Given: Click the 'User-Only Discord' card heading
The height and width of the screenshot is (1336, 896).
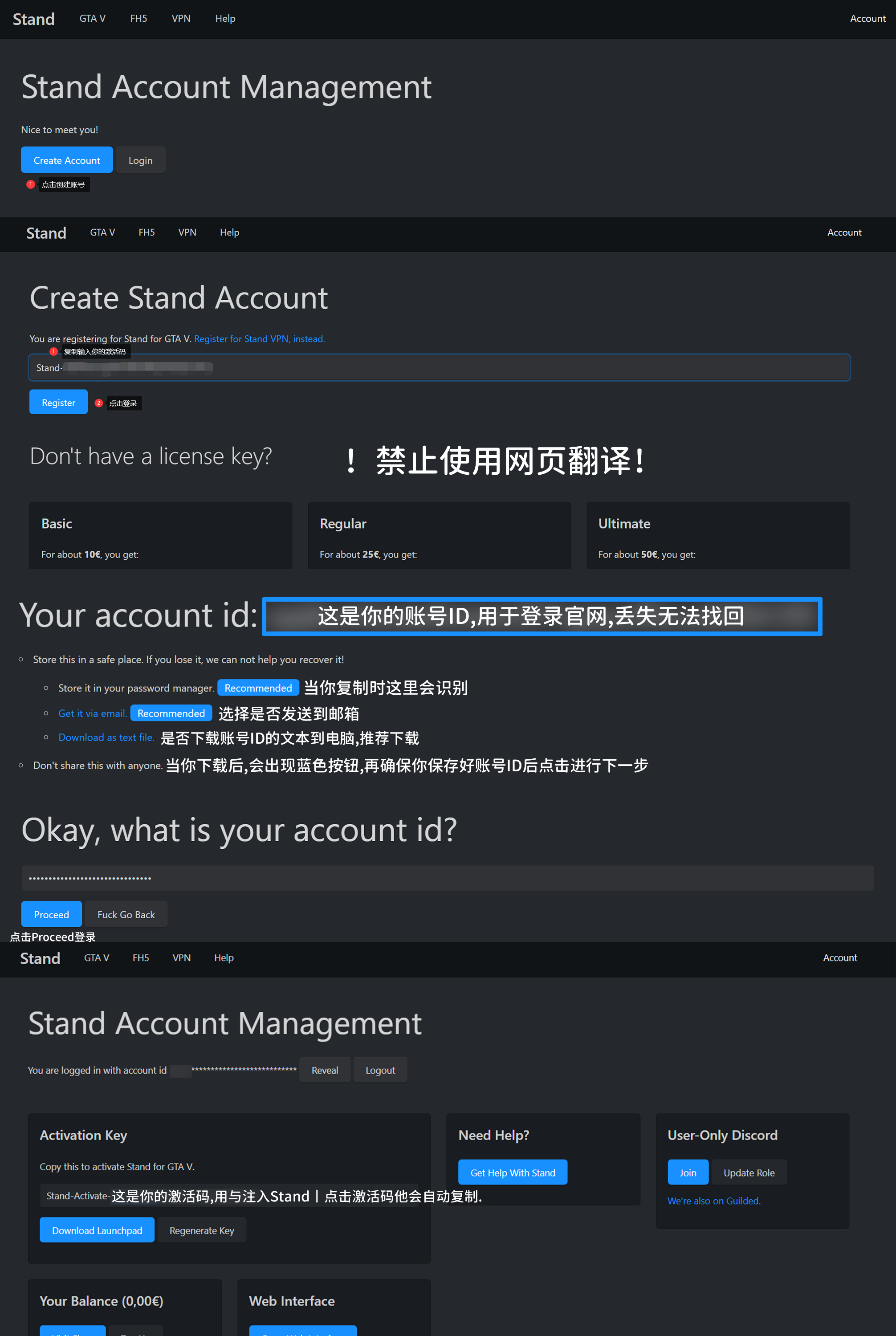Looking at the screenshot, I should coord(722,1135).
